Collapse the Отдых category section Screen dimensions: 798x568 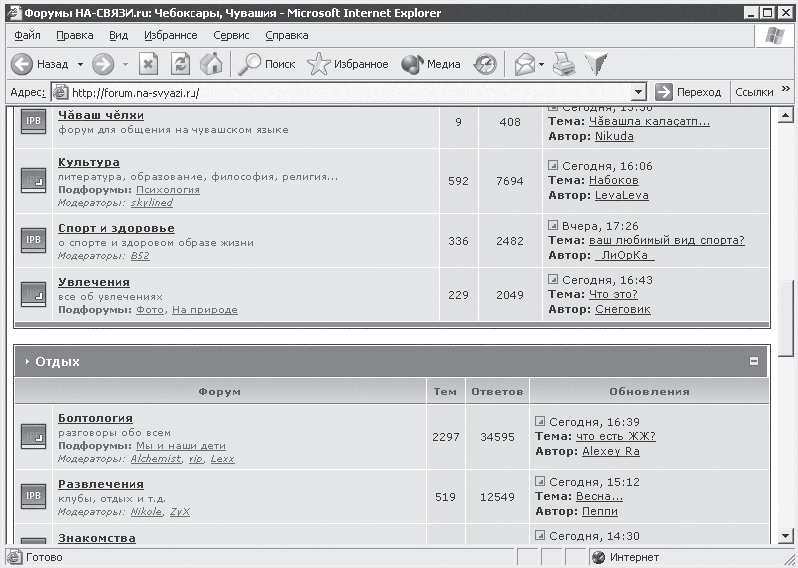pos(754,361)
